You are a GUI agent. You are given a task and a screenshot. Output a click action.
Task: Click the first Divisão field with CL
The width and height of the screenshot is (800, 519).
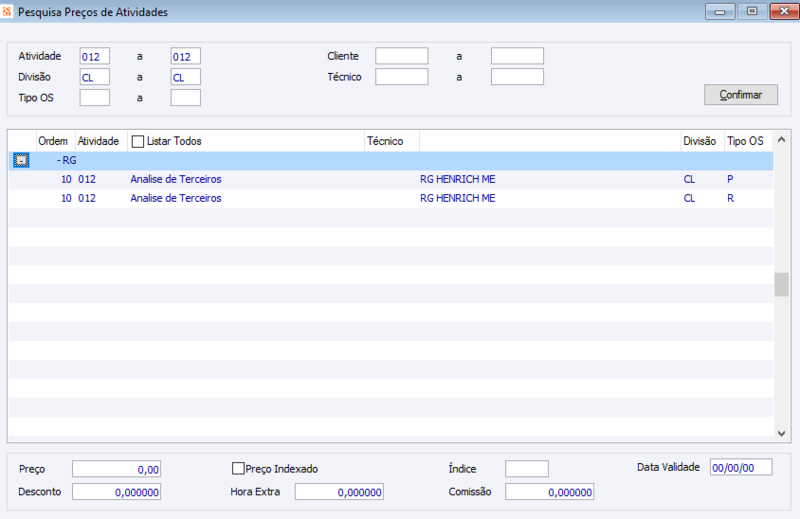point(94,77)
